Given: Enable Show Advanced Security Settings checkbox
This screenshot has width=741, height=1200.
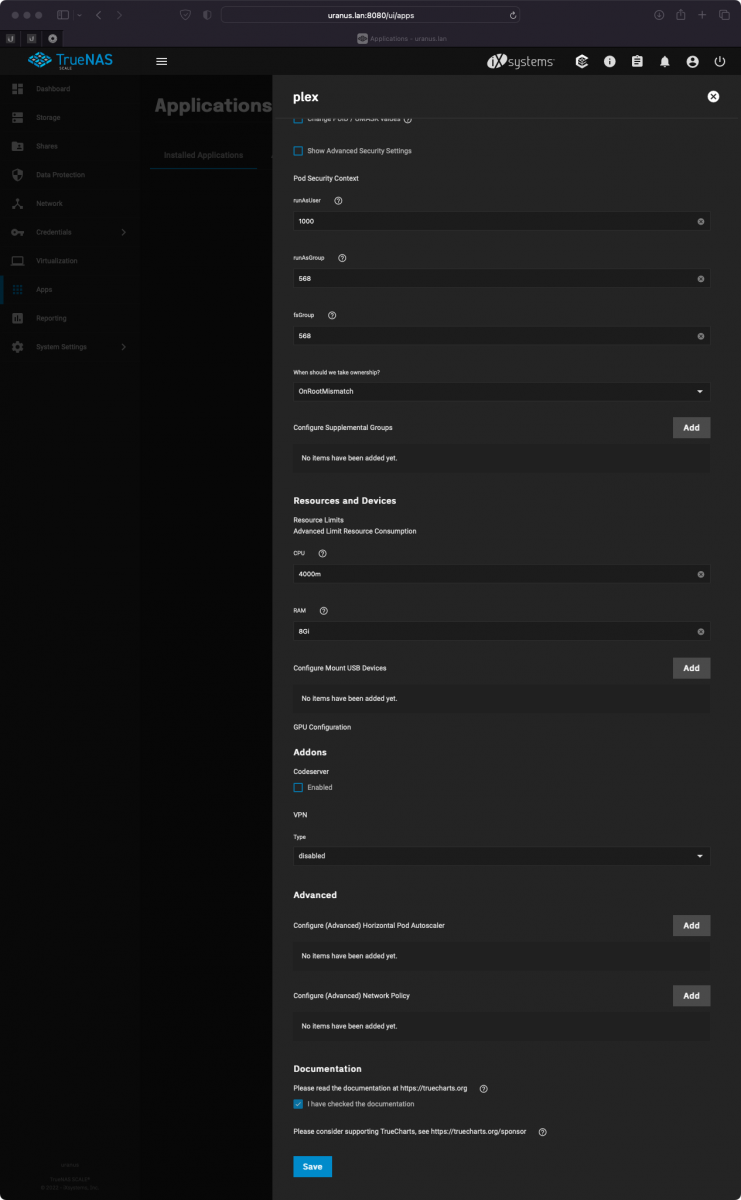Looking at the screenshot, I should click(x=298, y=151).
